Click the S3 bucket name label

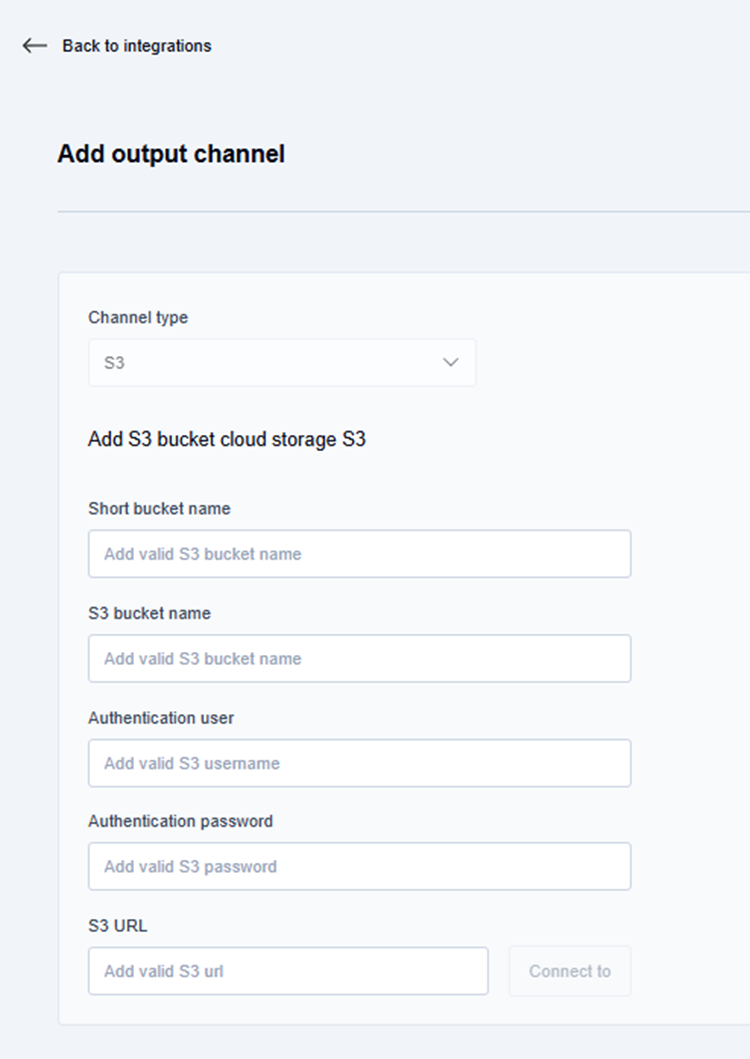pos(149,613)
